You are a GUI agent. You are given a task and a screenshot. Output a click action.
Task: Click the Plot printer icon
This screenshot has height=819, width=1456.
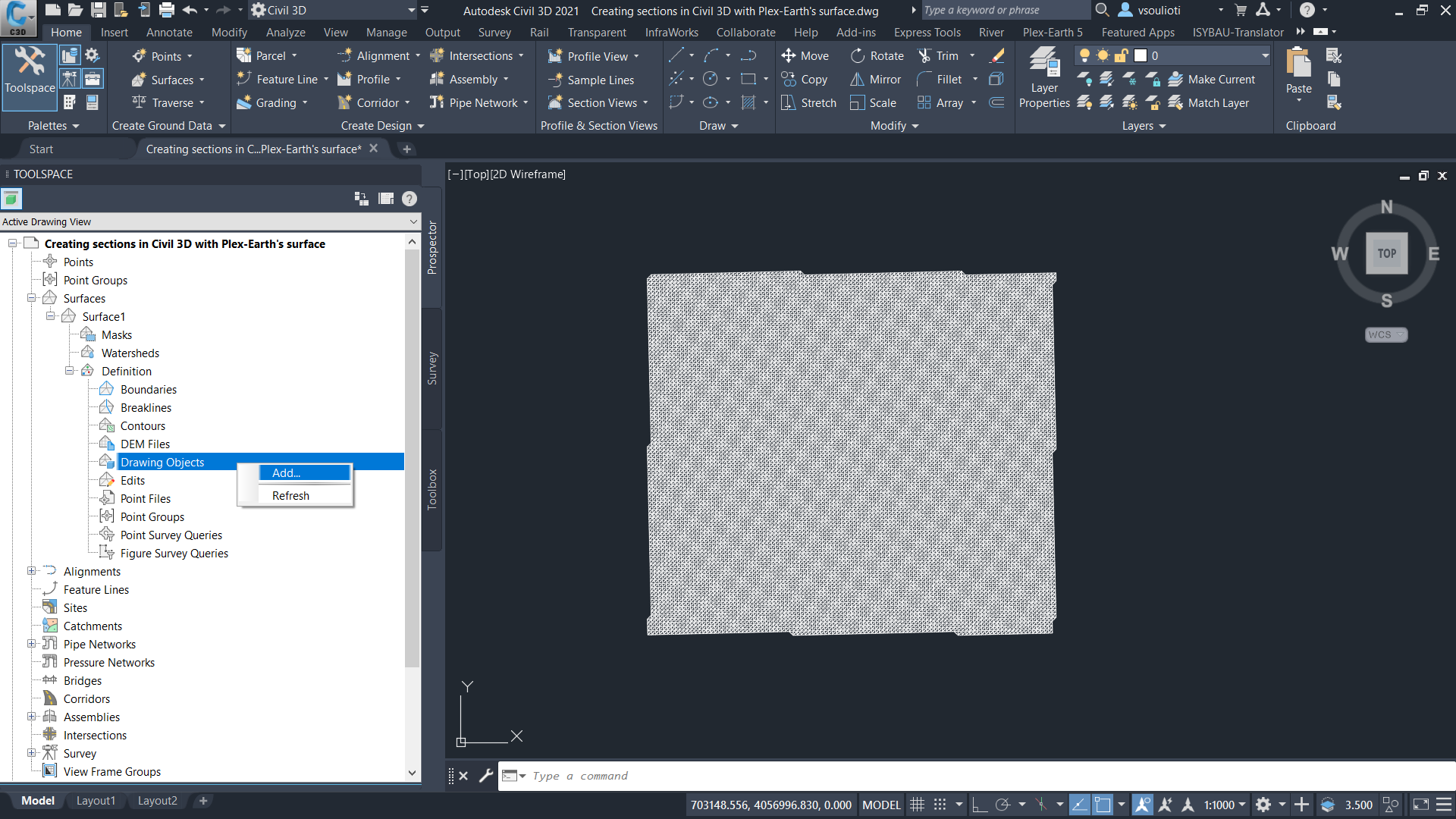[x=167, y=10]
